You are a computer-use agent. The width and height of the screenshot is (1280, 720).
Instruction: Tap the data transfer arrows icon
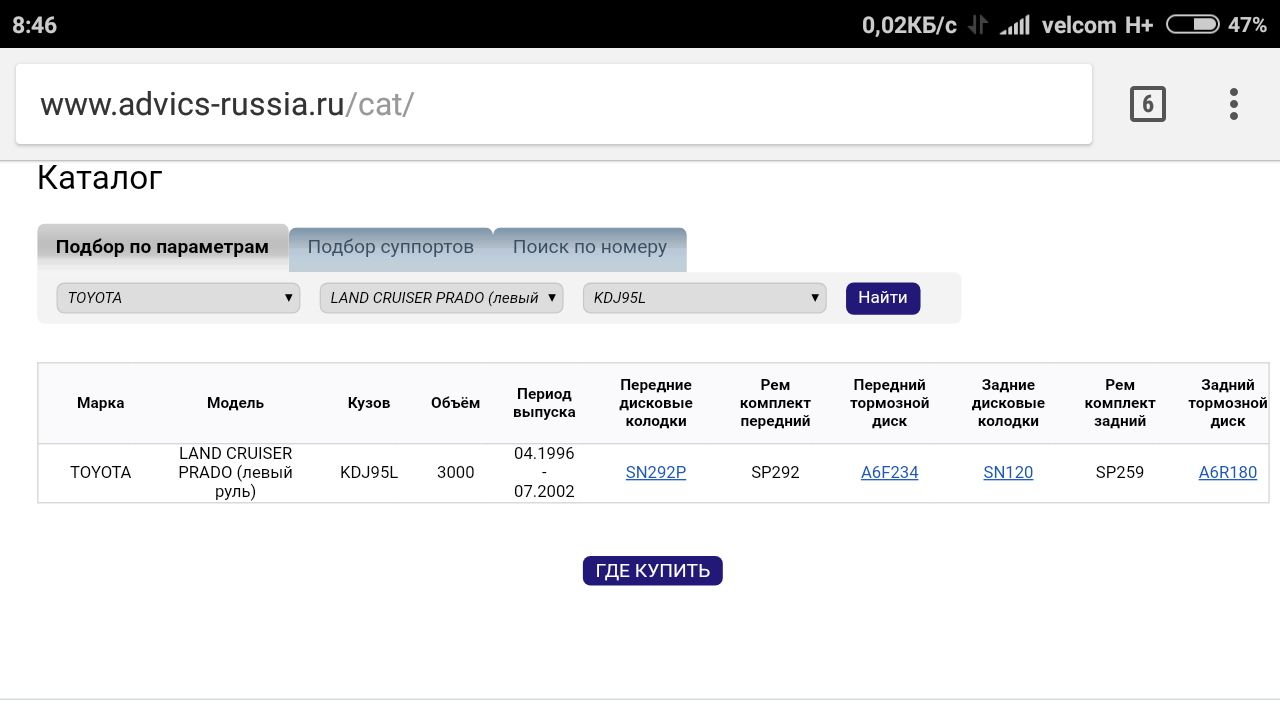(978, 25)
